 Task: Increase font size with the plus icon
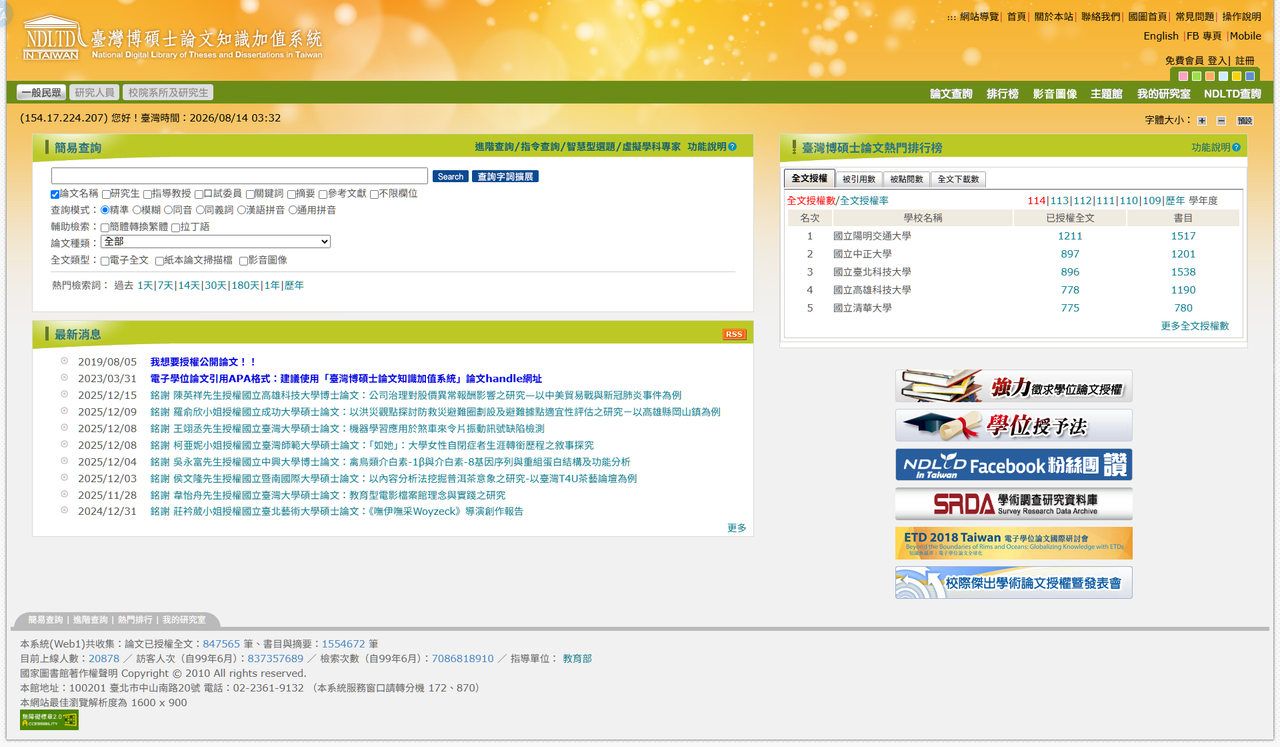1202,120
